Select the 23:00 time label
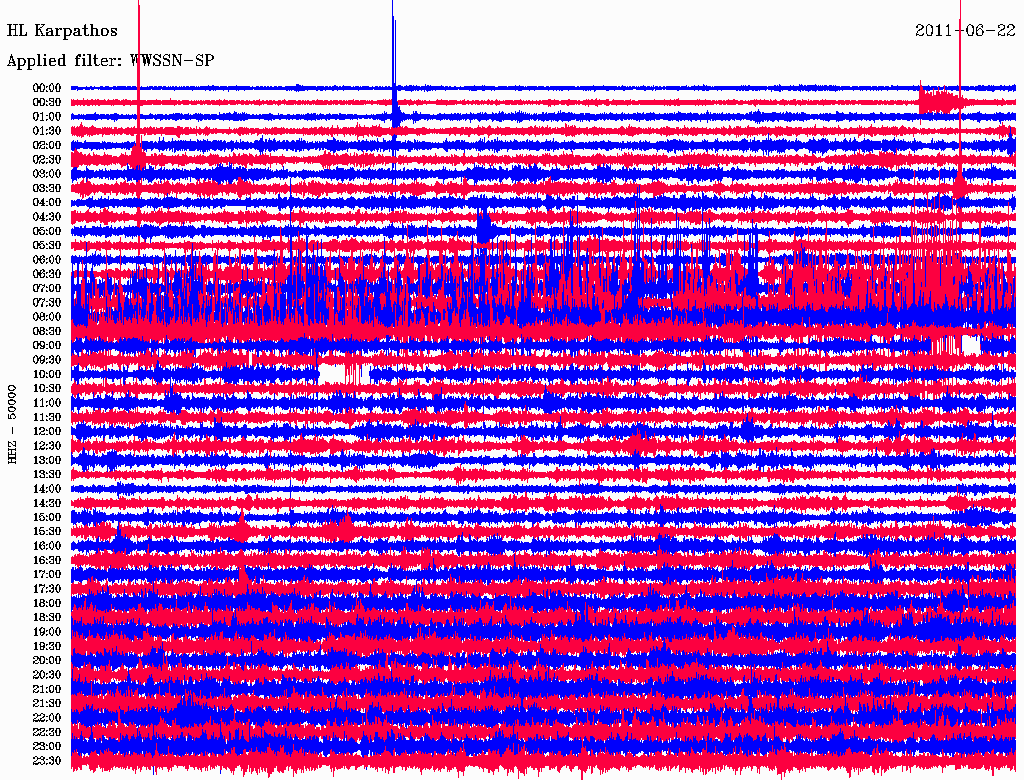The height and width of the screenshot is (780, 1024). [x=47, y=746]
